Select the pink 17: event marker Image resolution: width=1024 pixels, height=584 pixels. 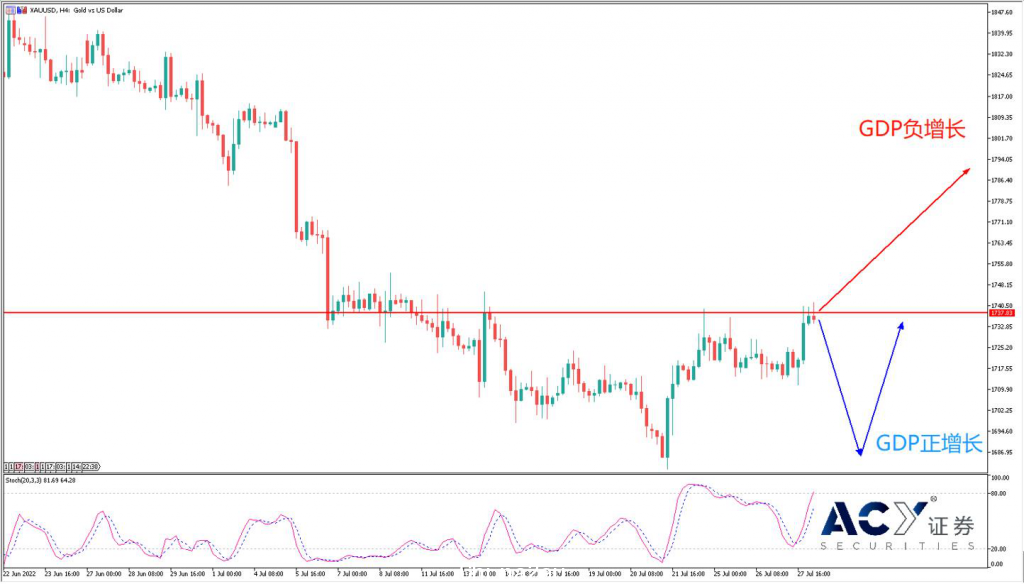click(x=18, y=466)
